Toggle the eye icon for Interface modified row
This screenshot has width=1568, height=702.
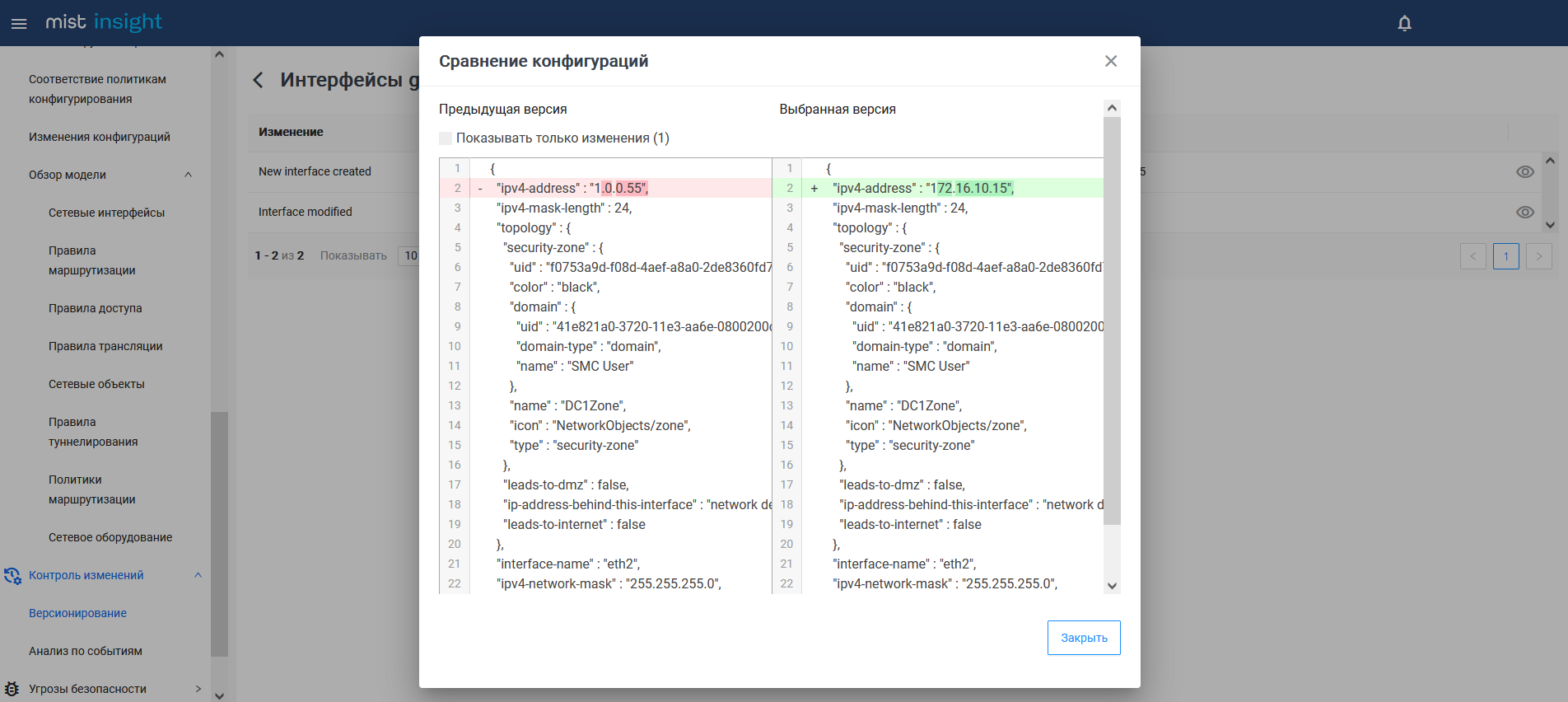(1525, 212)
